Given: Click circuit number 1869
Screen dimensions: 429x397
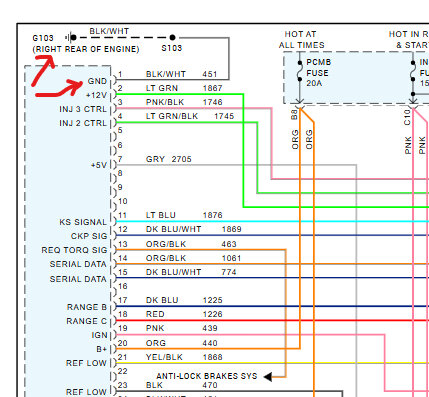Looking at the screenshot, I should [x=231, y=229].
